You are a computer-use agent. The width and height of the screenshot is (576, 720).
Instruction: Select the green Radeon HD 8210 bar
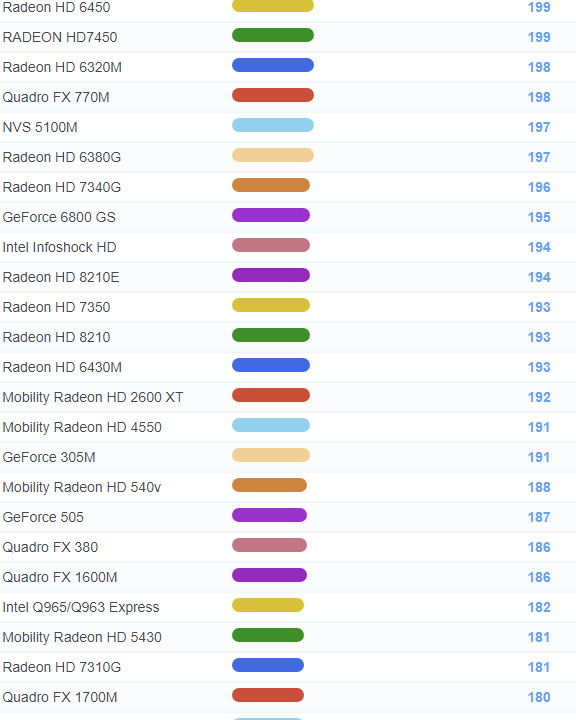click(x=271, y=335)
